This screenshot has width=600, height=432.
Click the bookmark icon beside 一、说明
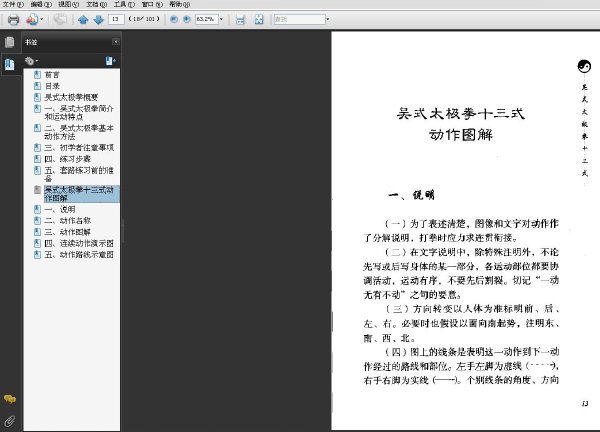click(37, 209)
